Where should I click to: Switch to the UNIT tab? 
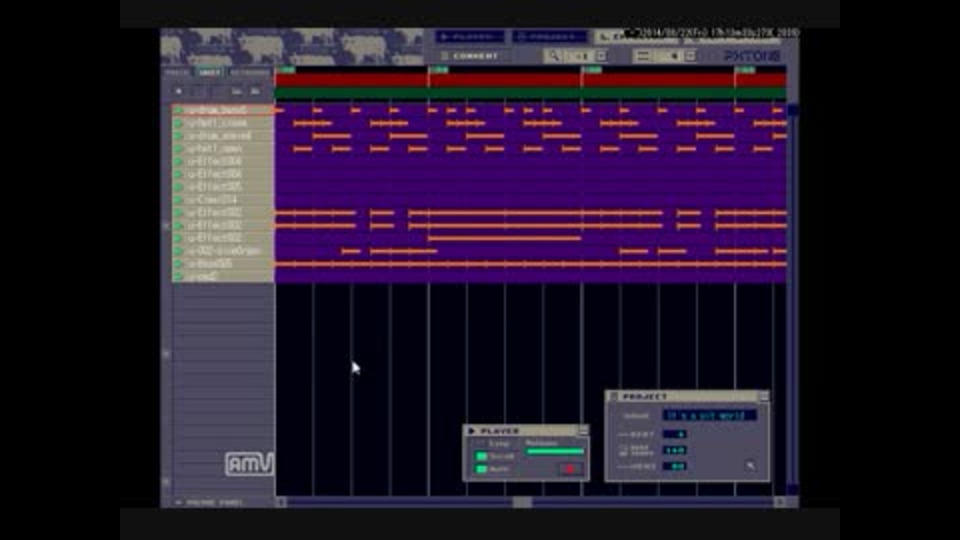pos(209,72)
